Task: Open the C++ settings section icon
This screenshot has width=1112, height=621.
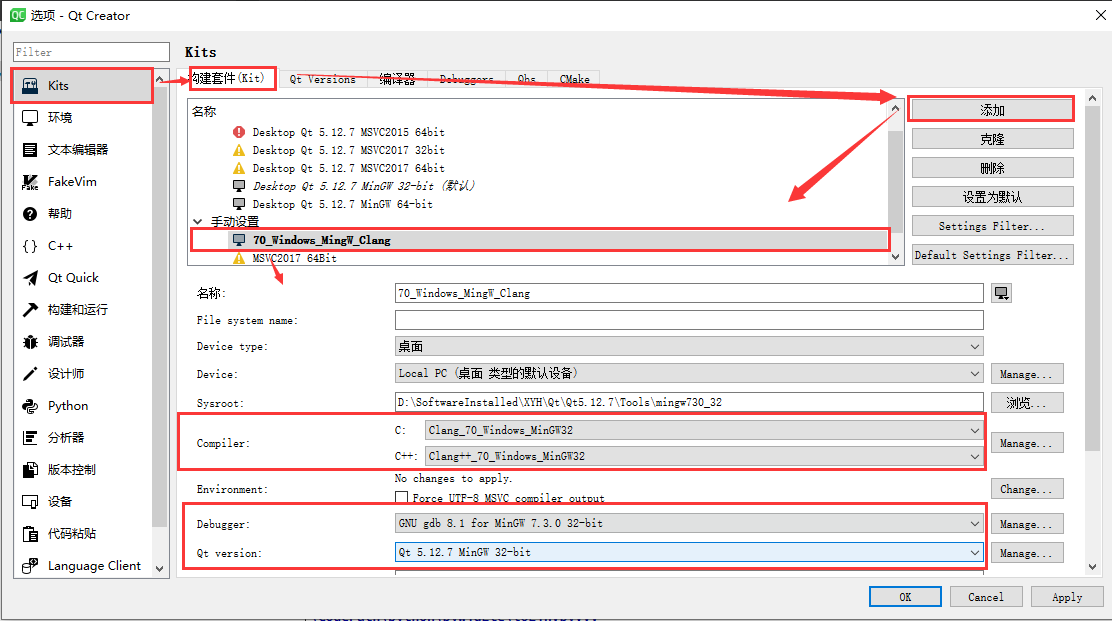Action: click(30, 245)
